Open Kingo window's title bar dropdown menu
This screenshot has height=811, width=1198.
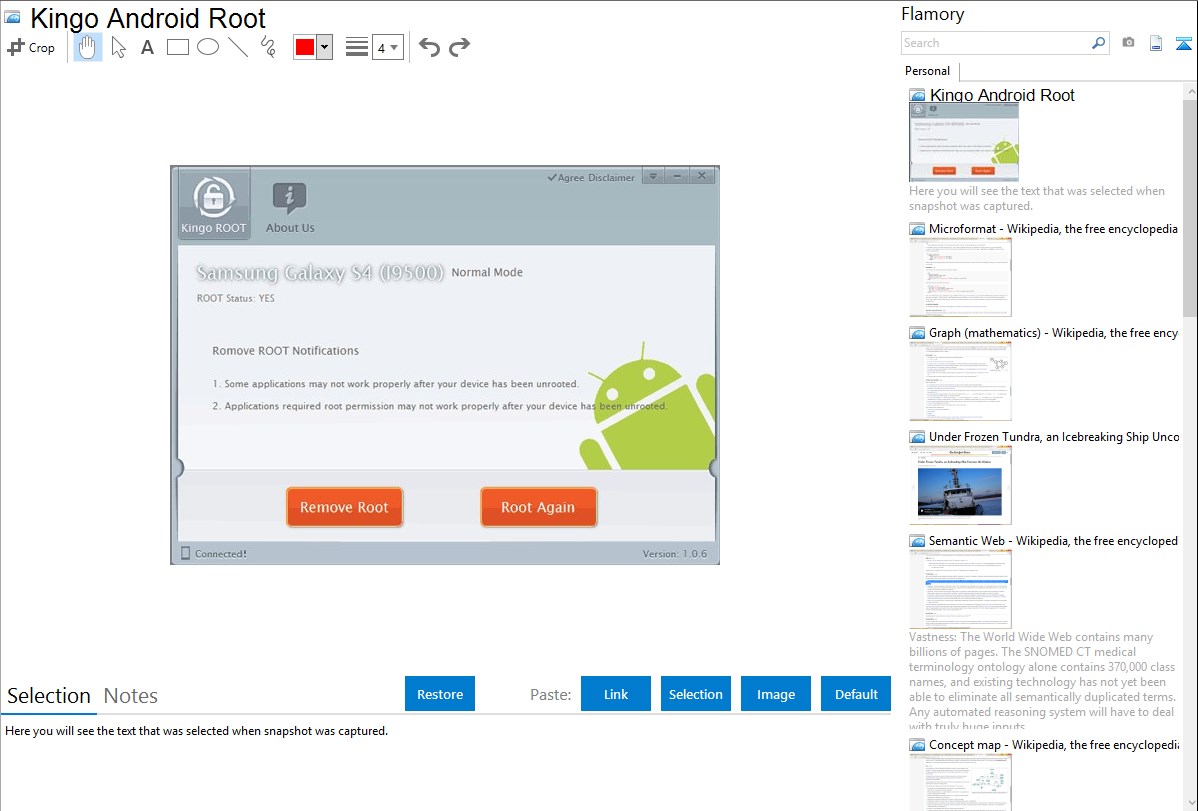653,176
